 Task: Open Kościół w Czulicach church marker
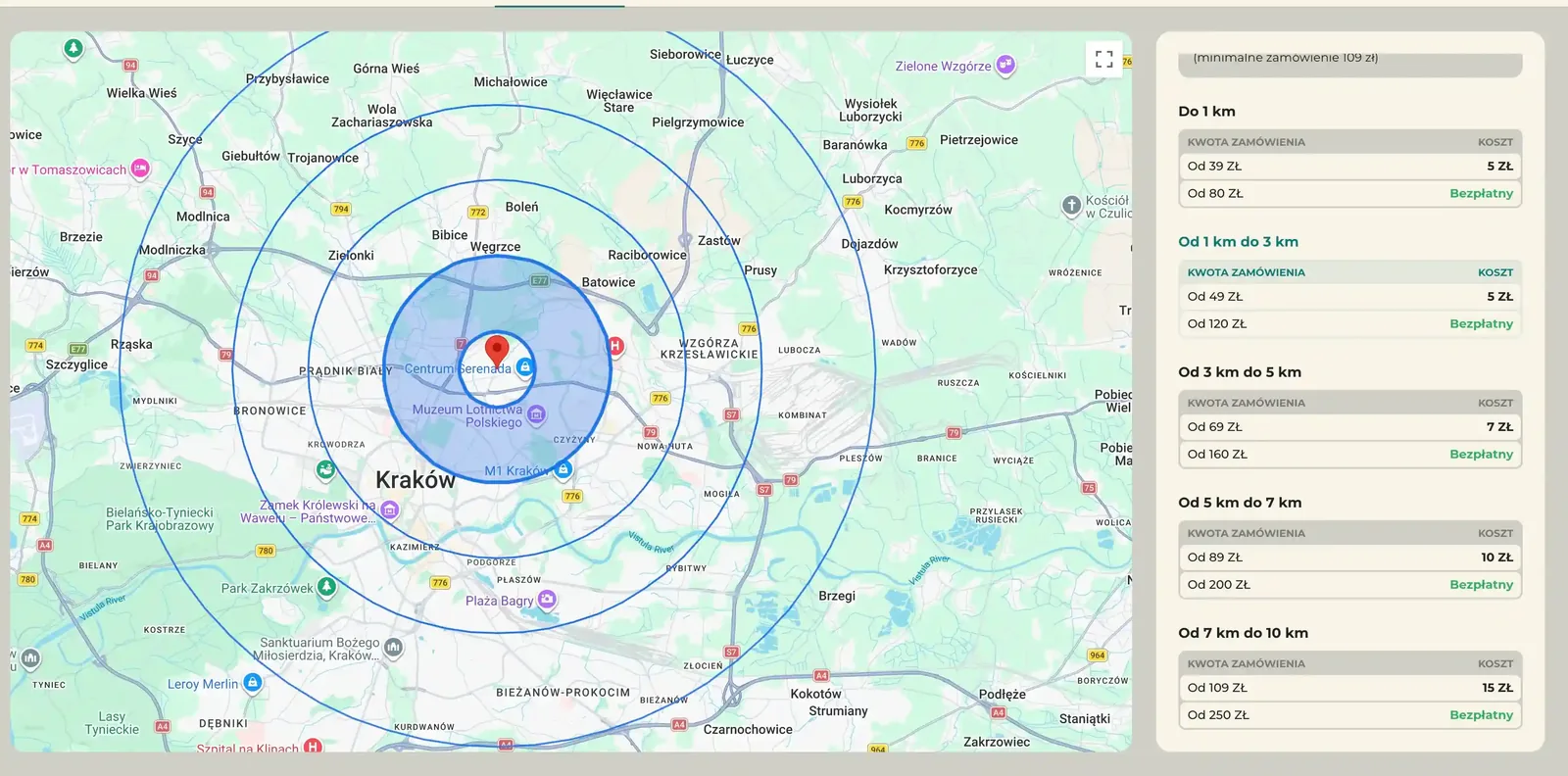tap(1071, 206)
